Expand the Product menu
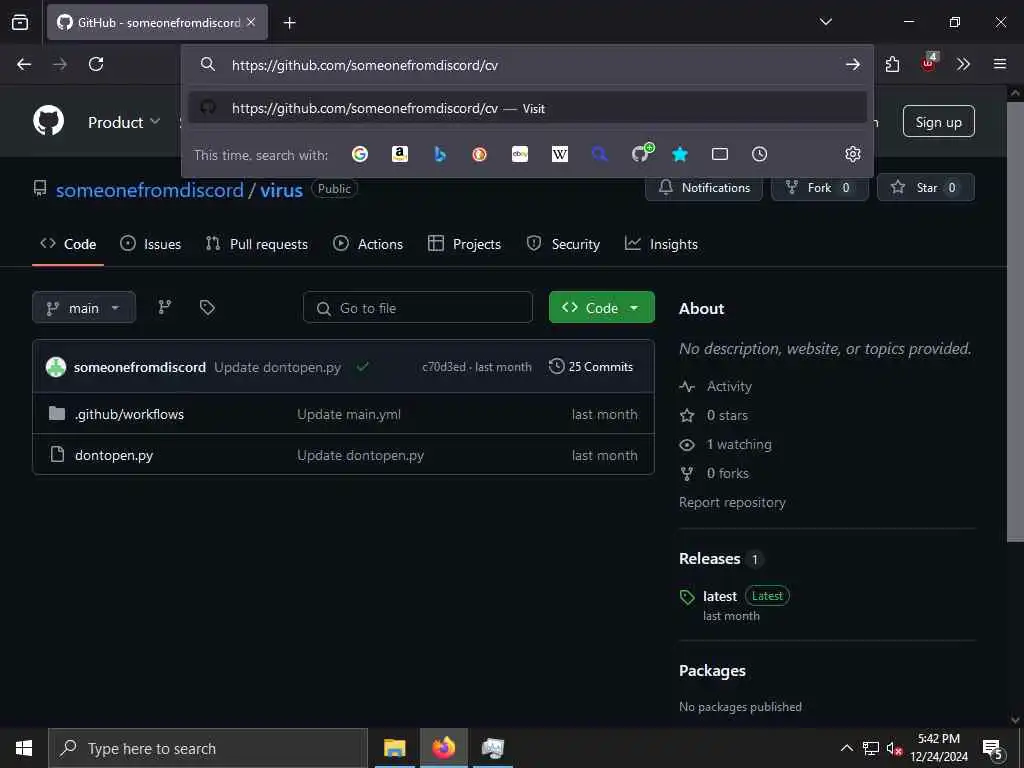 click(124, 122)
